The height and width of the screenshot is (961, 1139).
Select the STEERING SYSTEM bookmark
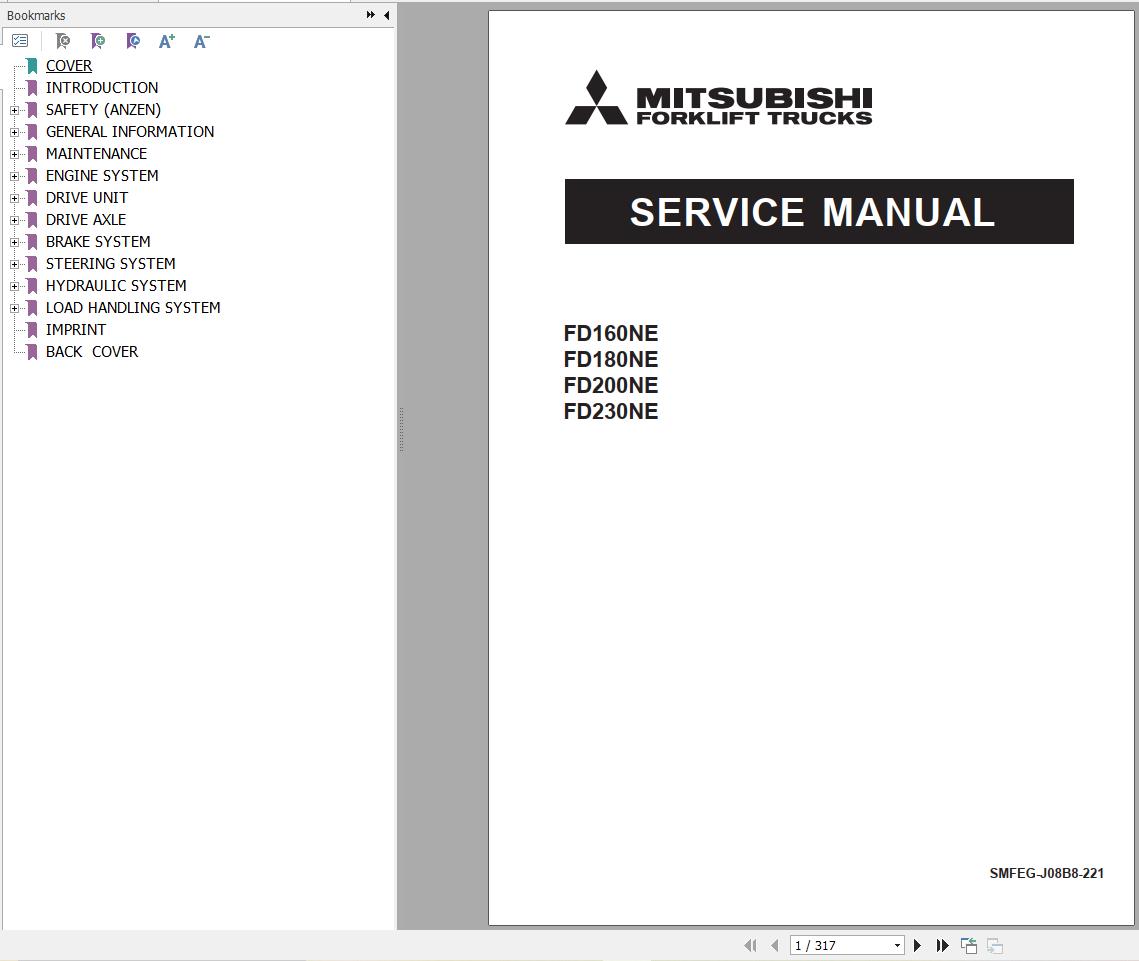(110, 264)
